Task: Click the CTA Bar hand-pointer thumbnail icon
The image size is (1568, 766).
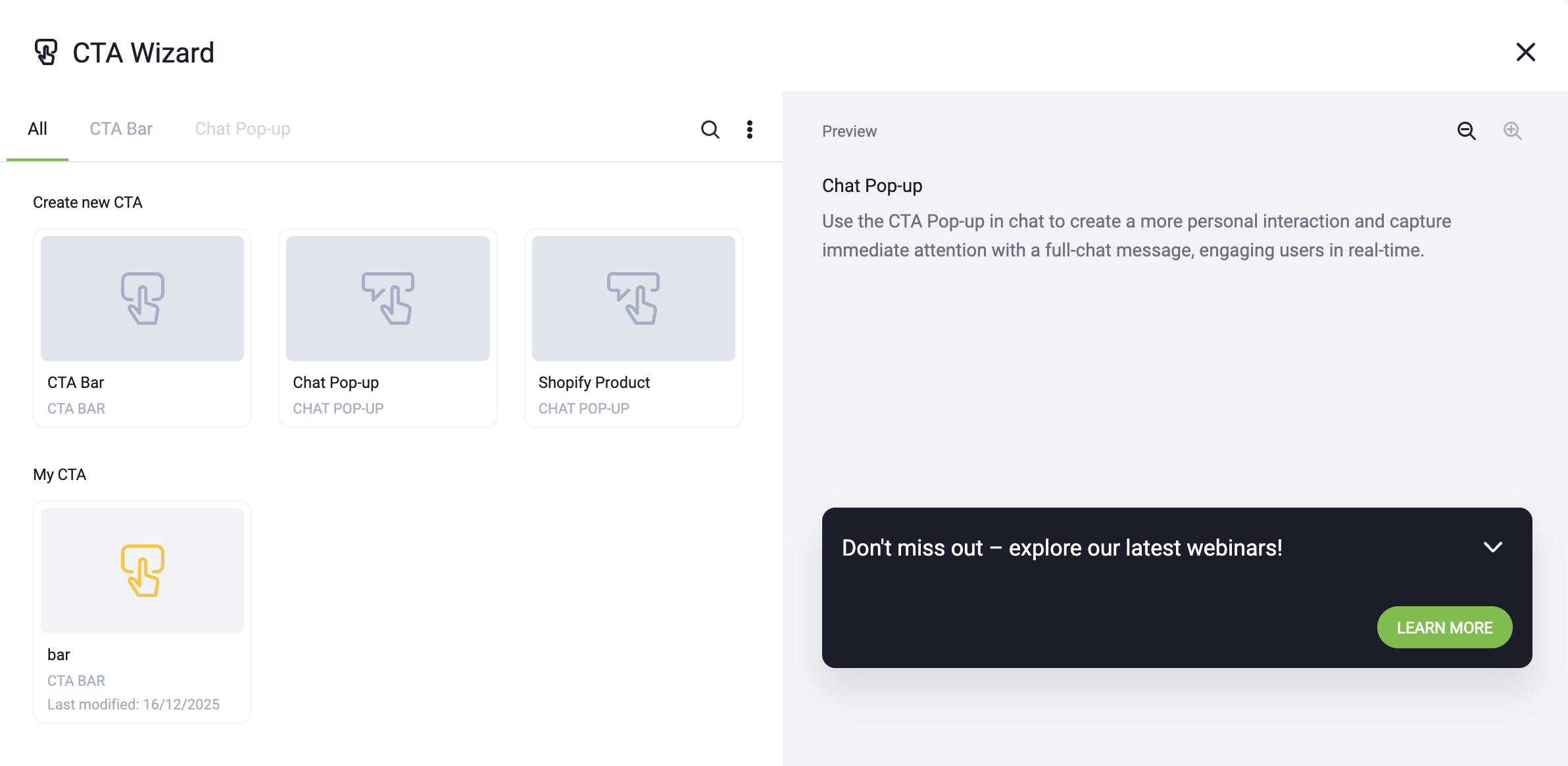Action: 142,298
